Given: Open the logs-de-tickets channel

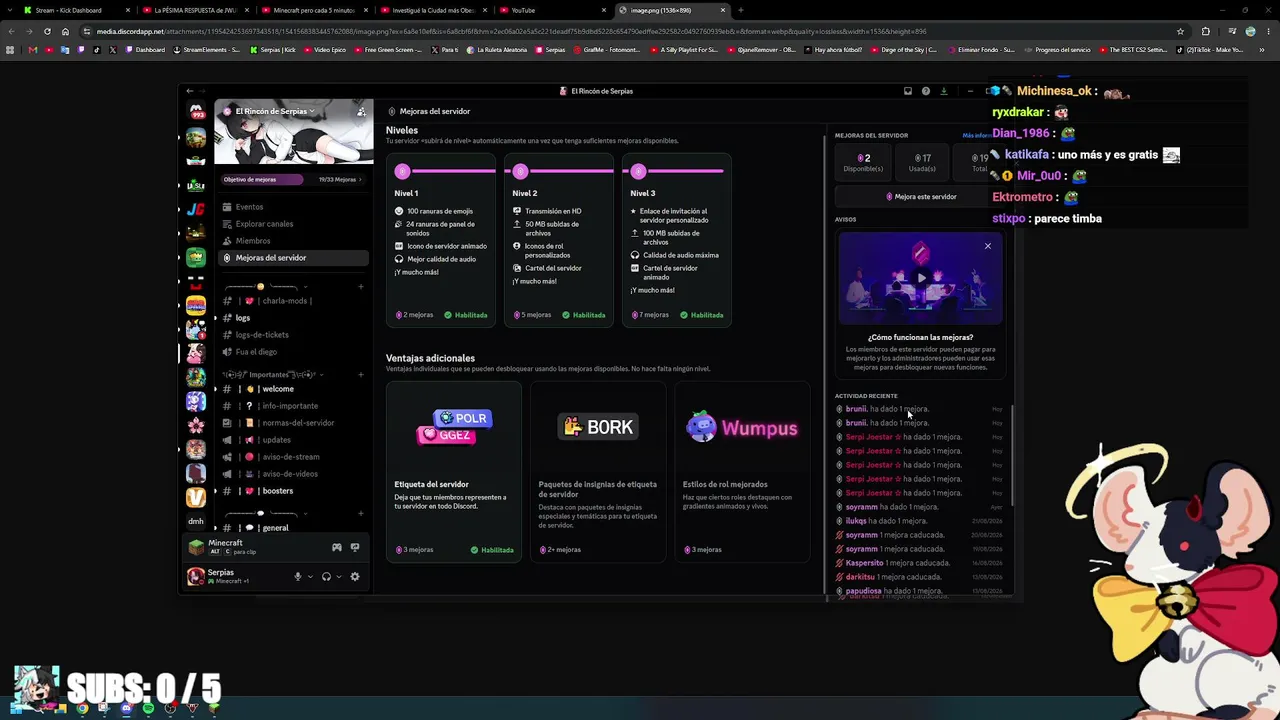Looking at the screenshot, I should [x=293, y=335].
